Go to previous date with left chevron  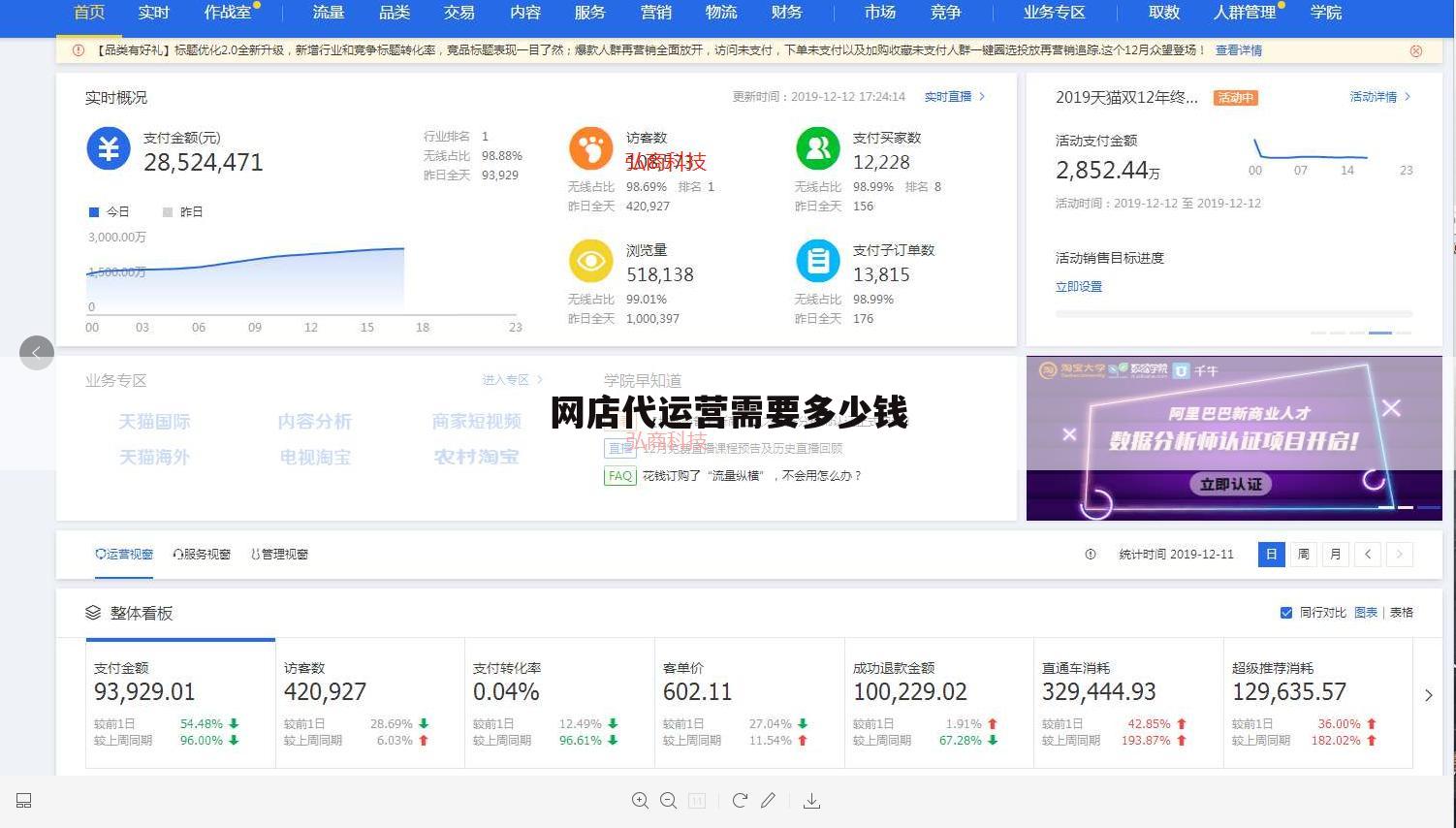click(1368, 555)
